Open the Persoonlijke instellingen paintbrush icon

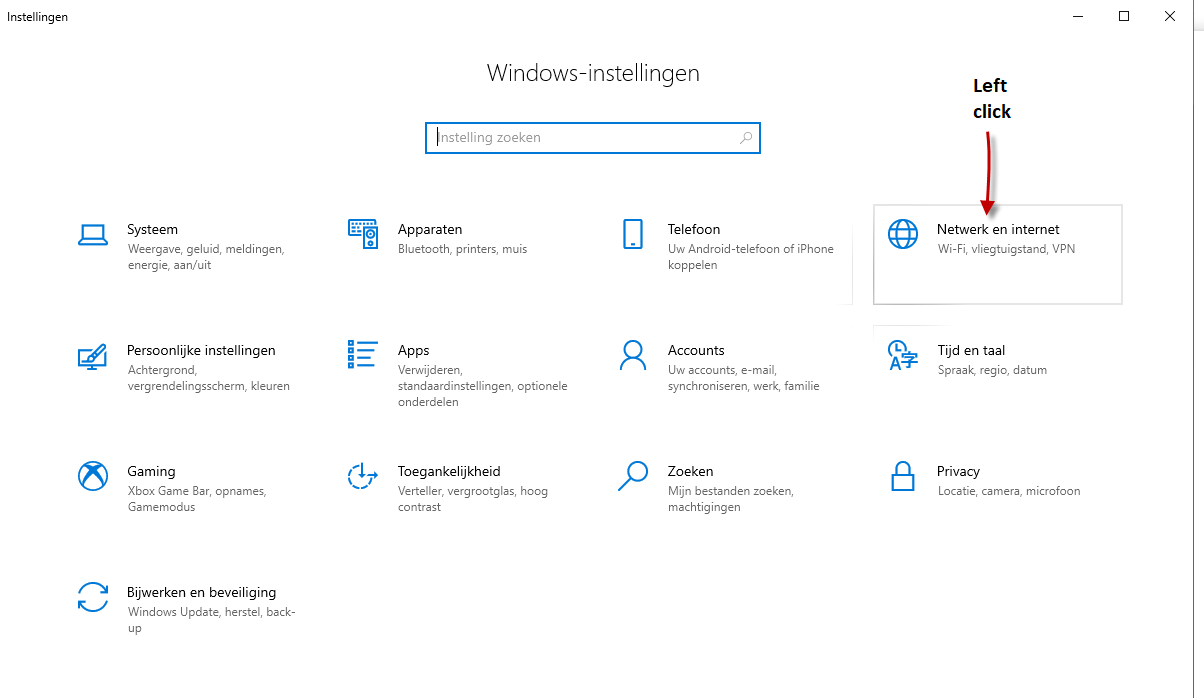[92, 356]
